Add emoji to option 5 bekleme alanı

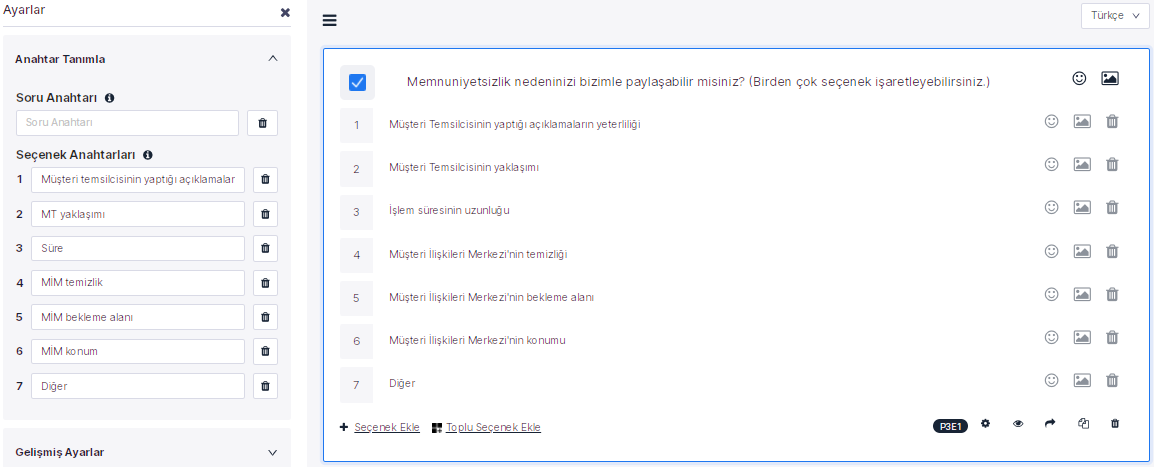(1051, 295)
